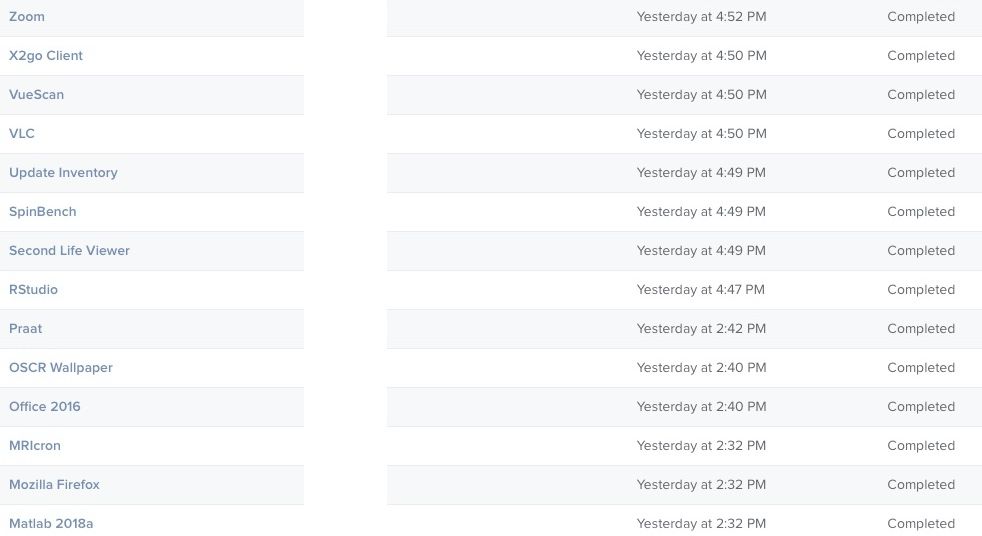Screen dimensions: 982x536
Task: Open the Matlab 2018a link
Action: coord(51,523)
